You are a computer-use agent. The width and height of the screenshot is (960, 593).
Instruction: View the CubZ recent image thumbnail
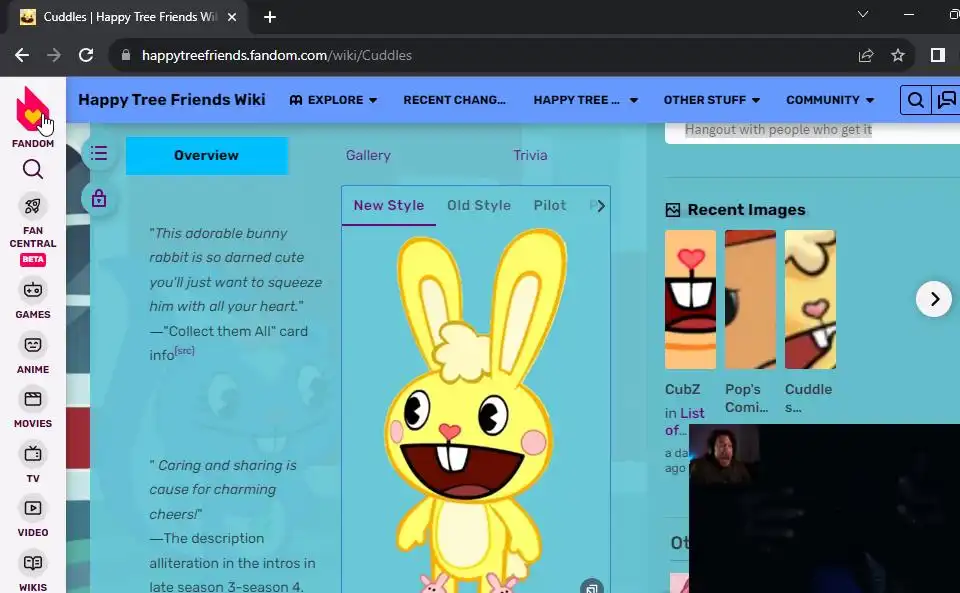click(x=690, y=299)
